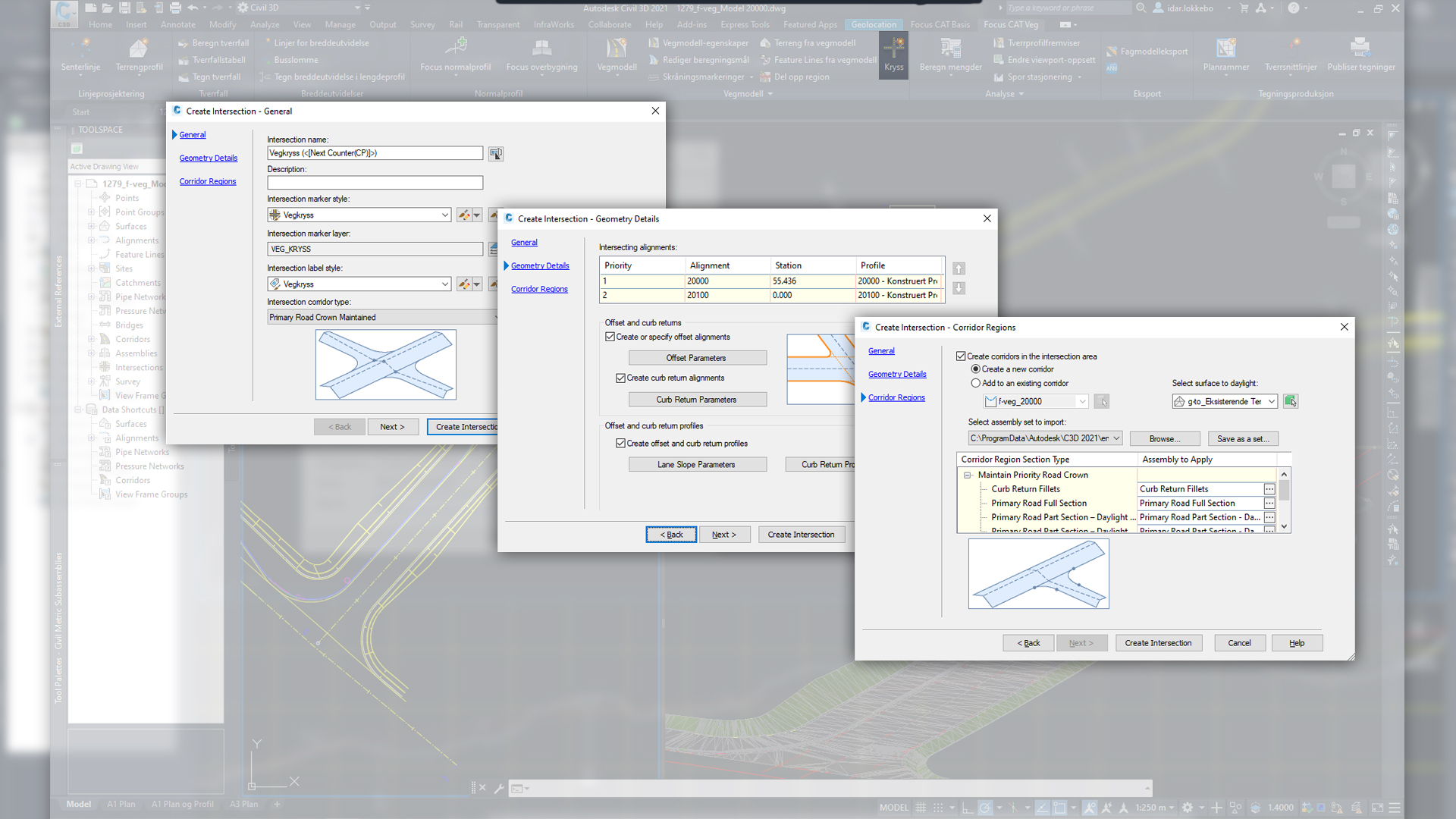Edit the intersection label style icon
This screenshot has height=819, width=1456.
pyautogui.click(x=464, y=284)
